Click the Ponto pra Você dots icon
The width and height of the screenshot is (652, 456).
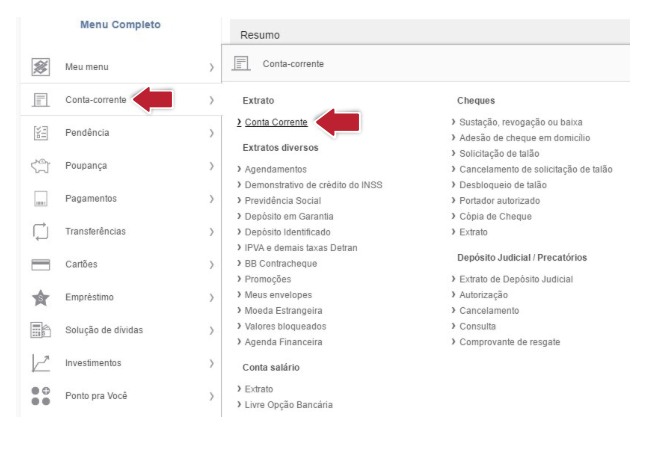tap(41, 396)
